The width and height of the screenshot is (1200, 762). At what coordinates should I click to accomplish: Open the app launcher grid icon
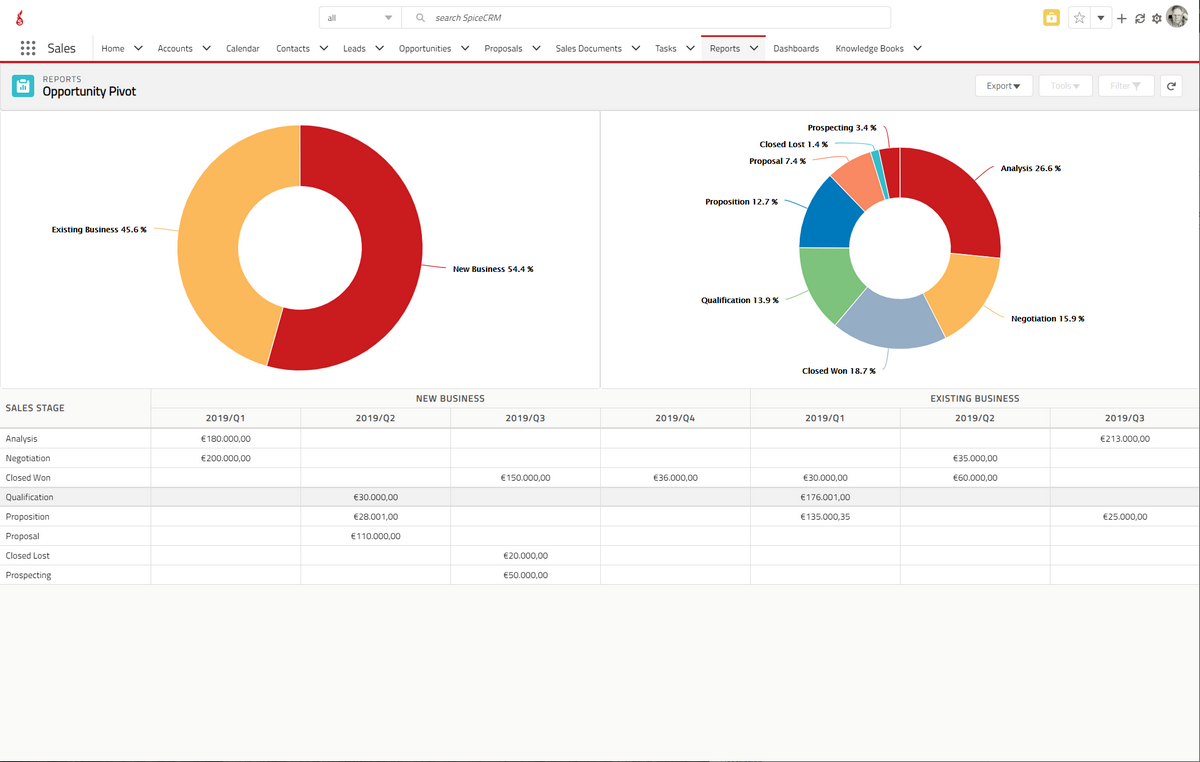tap(28, 48)
